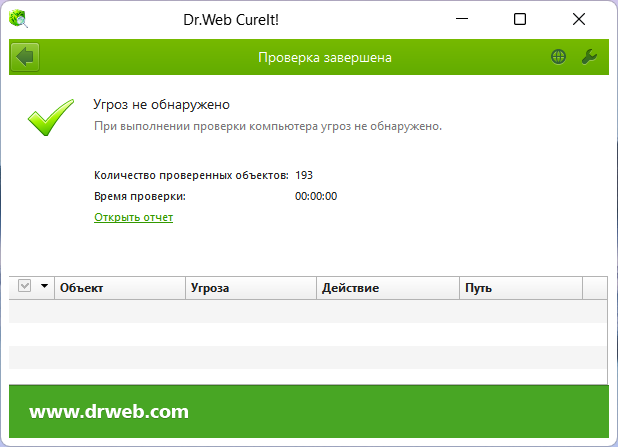
Task: Open the scan report via Открыть отчет
Action: click(x=133, y=217)
